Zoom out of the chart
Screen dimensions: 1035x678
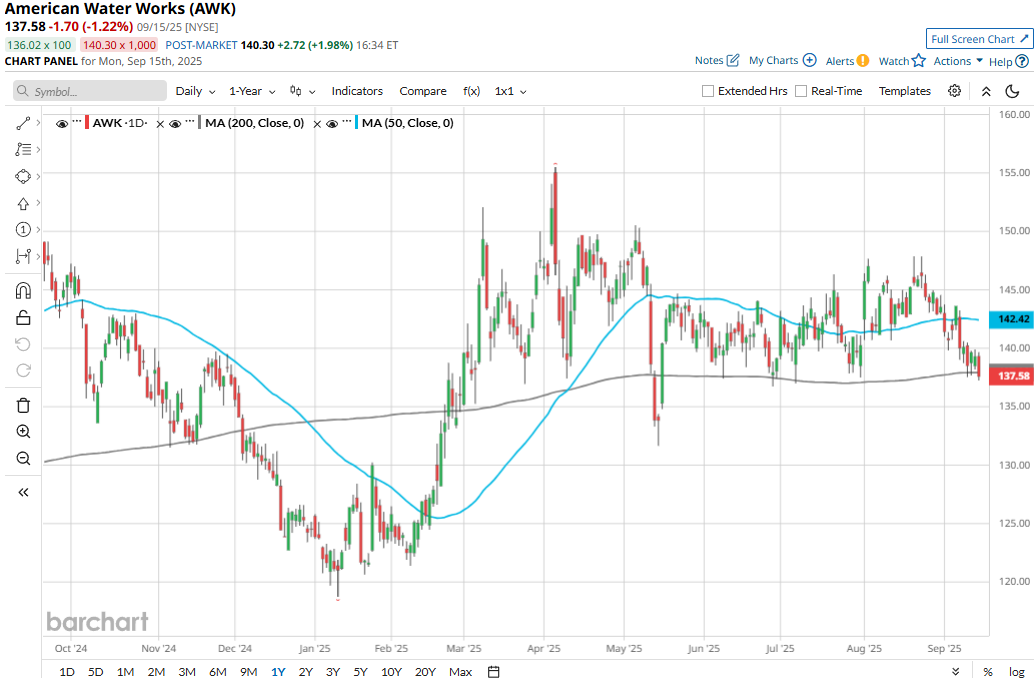click(23, 458)
